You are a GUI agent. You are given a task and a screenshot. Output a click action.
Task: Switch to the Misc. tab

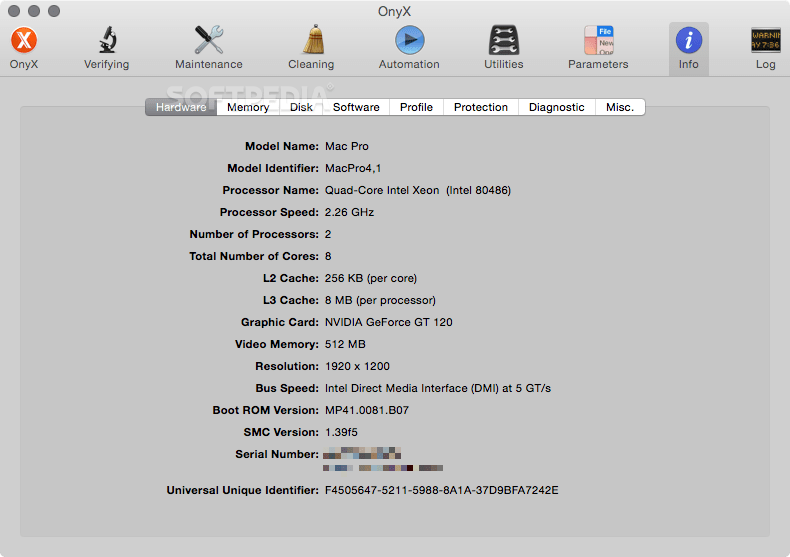pyautogui.click(x=620, y=107)
